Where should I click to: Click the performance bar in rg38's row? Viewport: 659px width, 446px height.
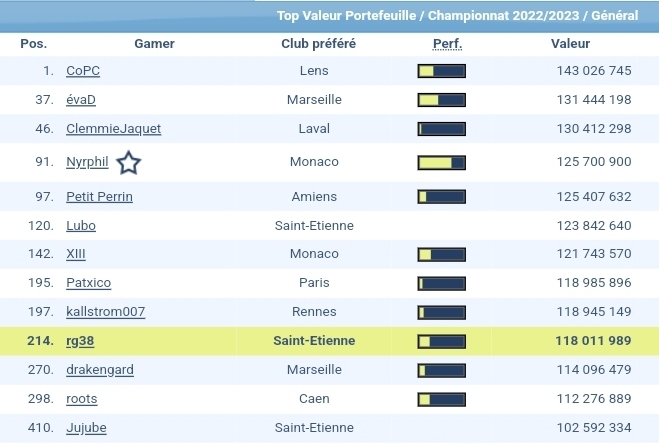[x=441, y=342]
